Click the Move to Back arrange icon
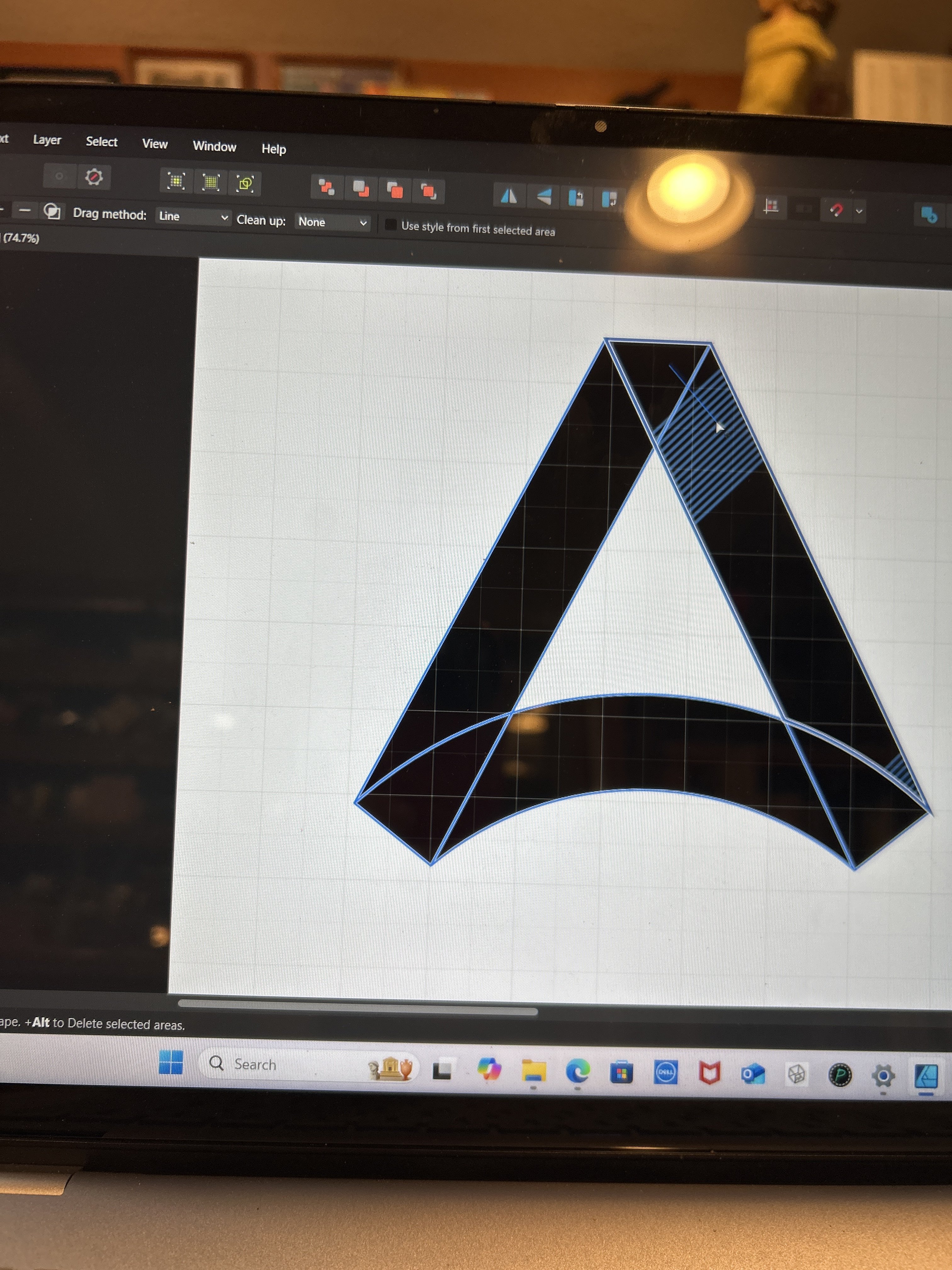The height and width of the screenshot is (1270, 952). point(326,187)
